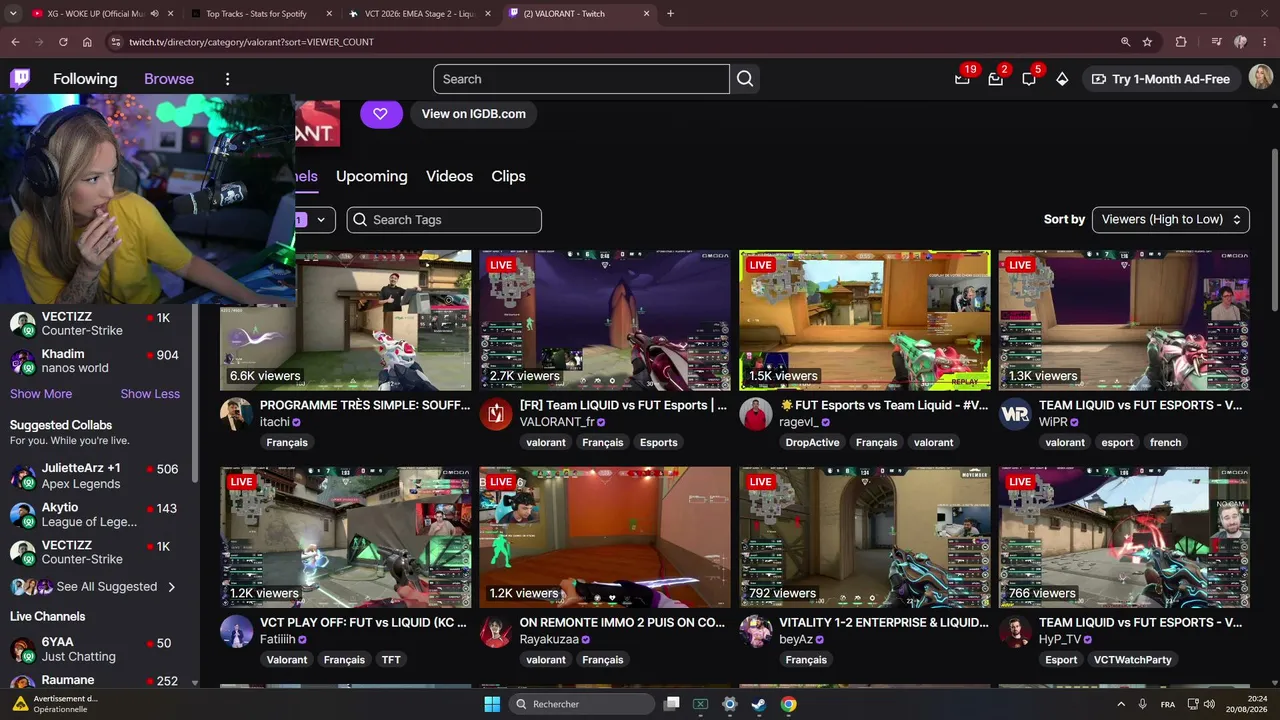Switch to the Upcoming tab
This screenshot has height=720, width=1280.
pyautogui.click(x=372, y=176)
